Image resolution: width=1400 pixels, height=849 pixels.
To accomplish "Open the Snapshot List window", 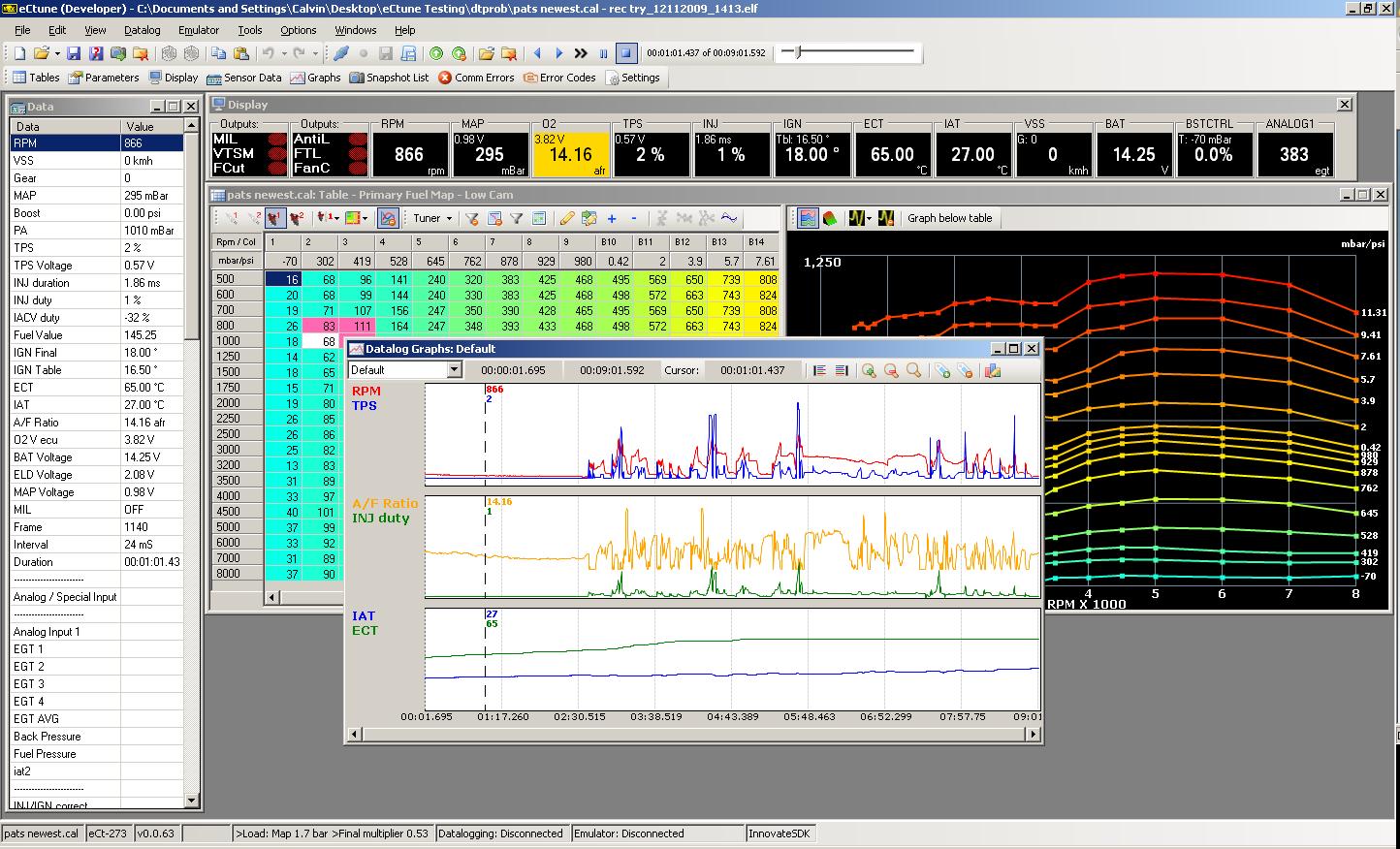I will pyautogui.click(x=389, y=78).
